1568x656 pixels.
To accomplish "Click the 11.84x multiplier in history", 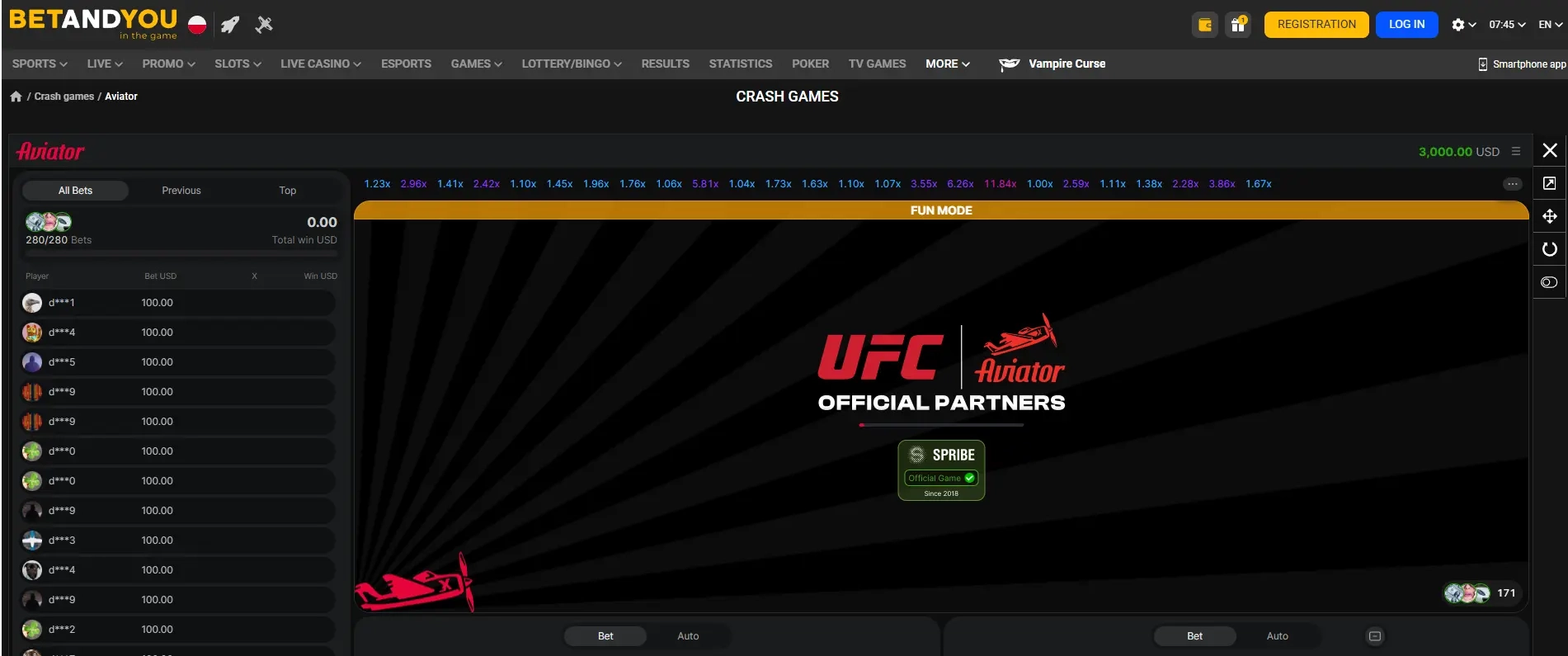I will click(x=1000, y=184).
